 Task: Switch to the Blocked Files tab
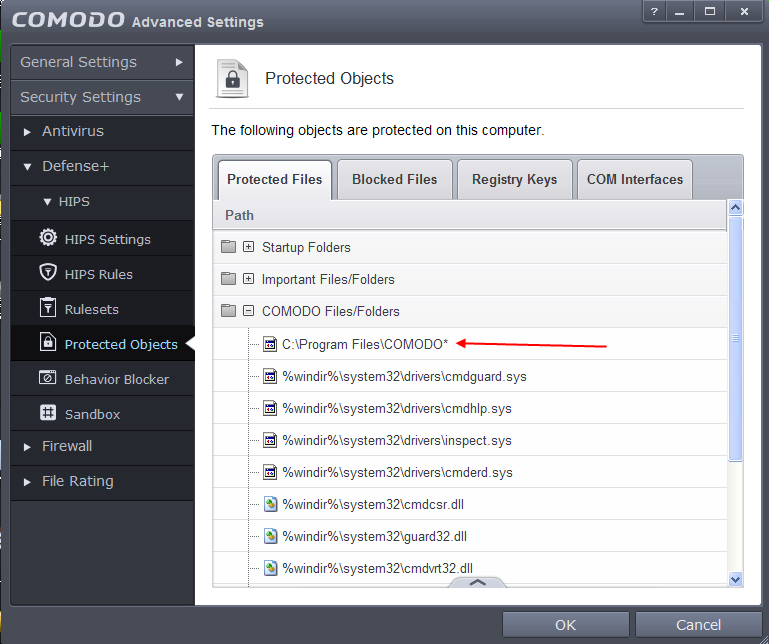pyautogui.click(x=394, y=180)
